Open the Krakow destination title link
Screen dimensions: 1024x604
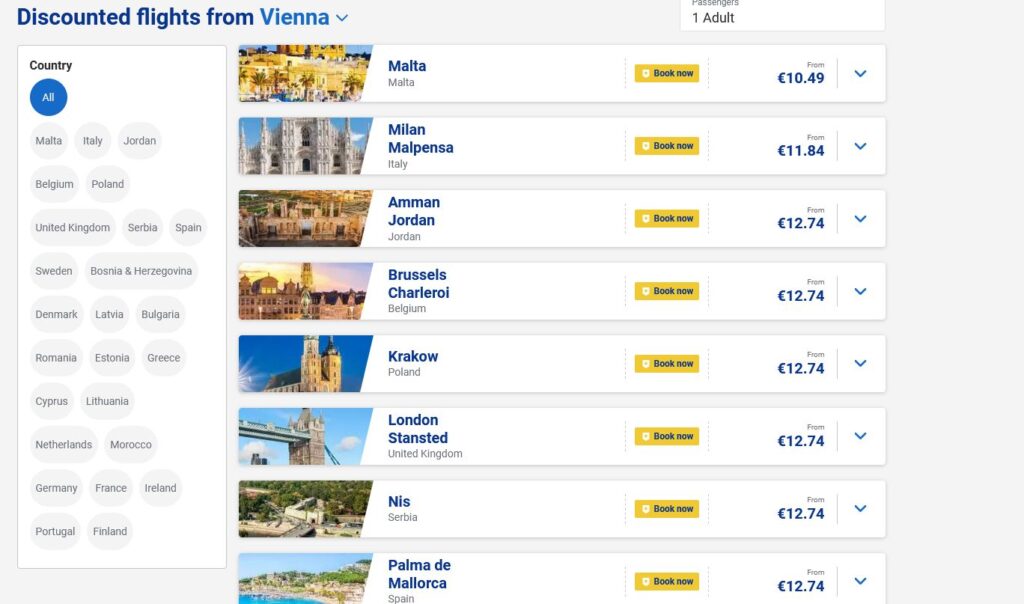tap(413, 356)
